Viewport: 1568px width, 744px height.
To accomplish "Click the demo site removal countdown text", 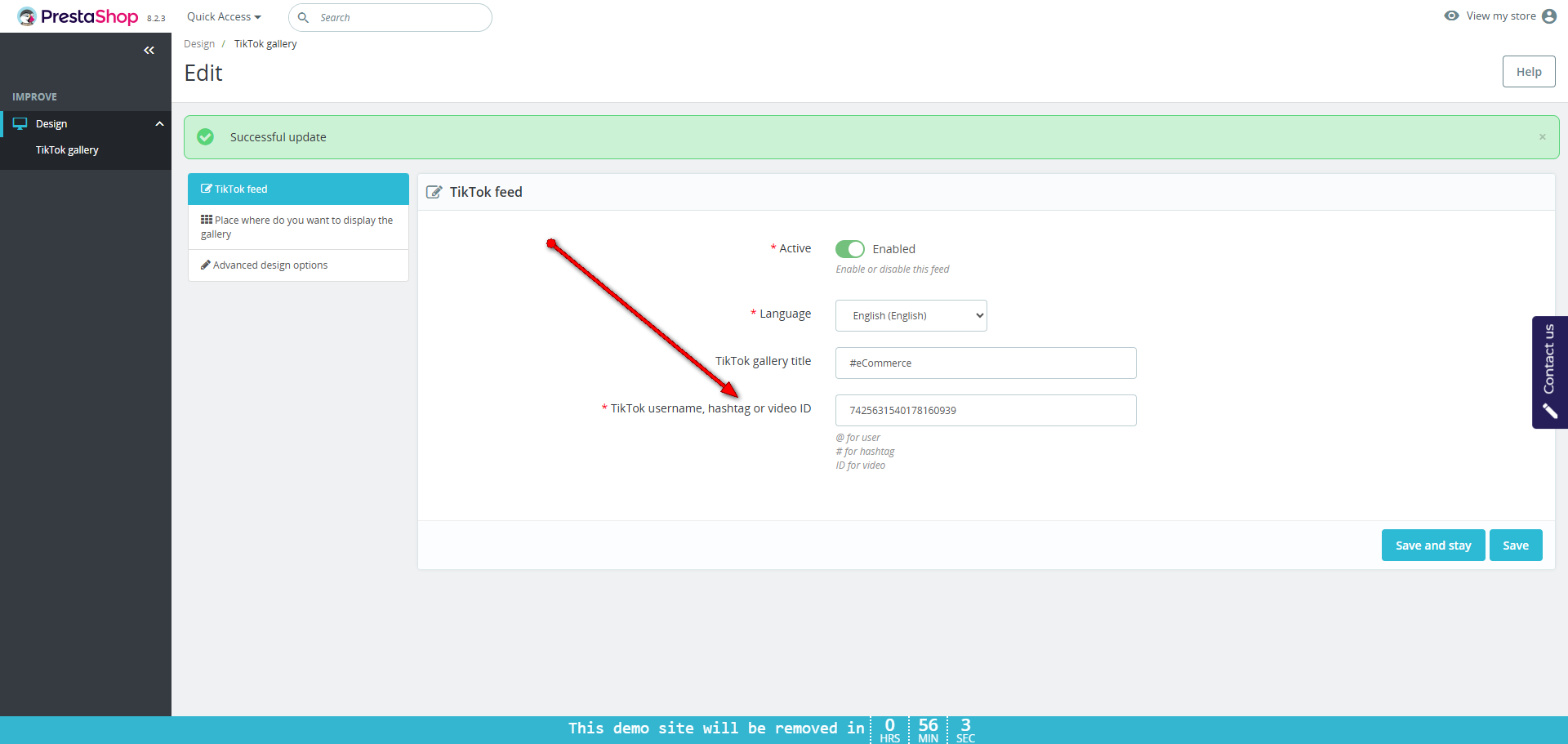I will tap(716, 728).
